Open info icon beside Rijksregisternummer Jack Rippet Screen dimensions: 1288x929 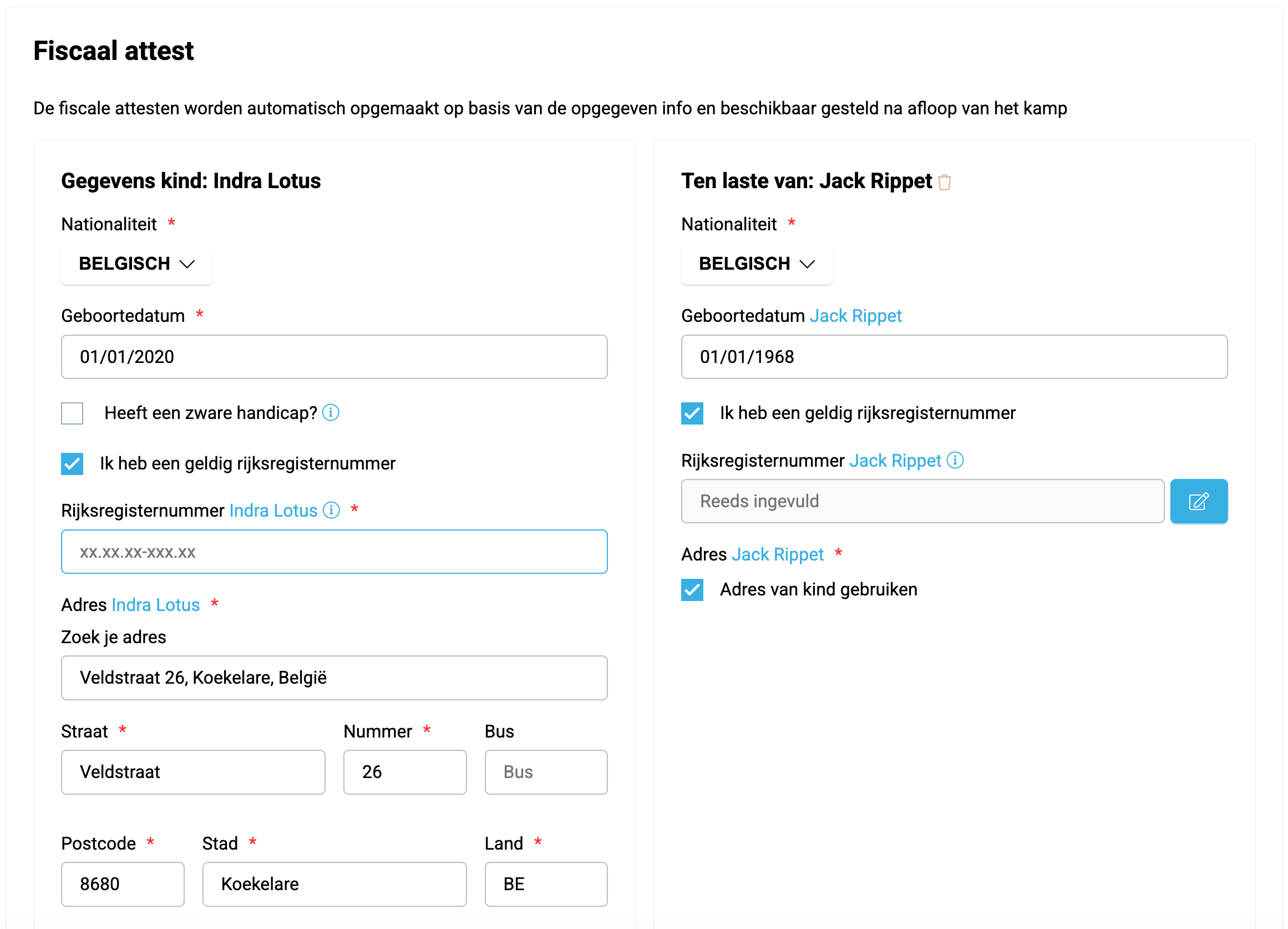click(x=955, y=460)
